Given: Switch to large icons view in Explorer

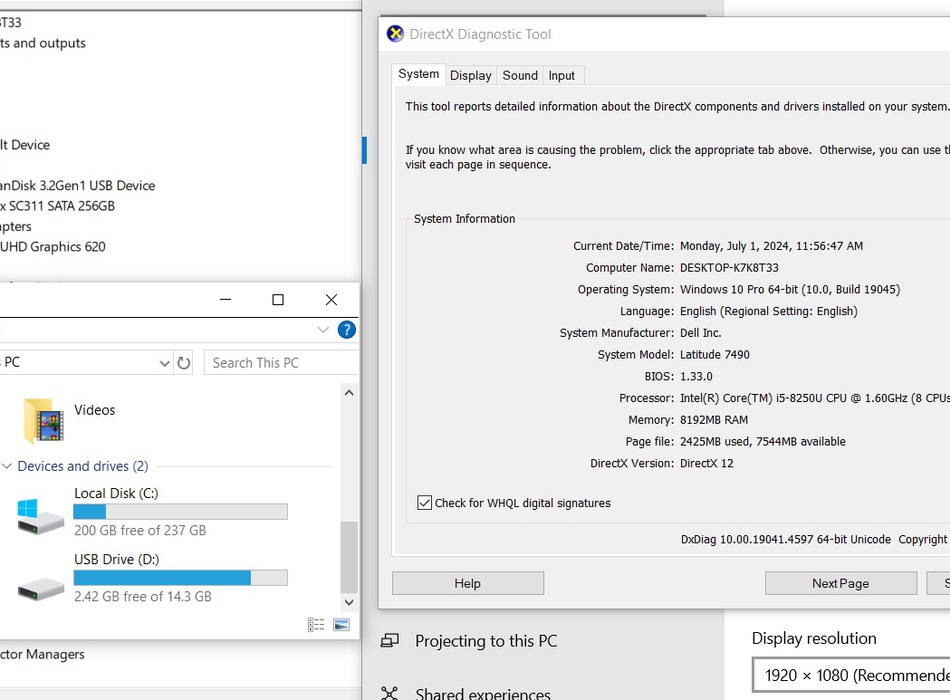Looking at the screenshot, I should [x=341, y=625].
